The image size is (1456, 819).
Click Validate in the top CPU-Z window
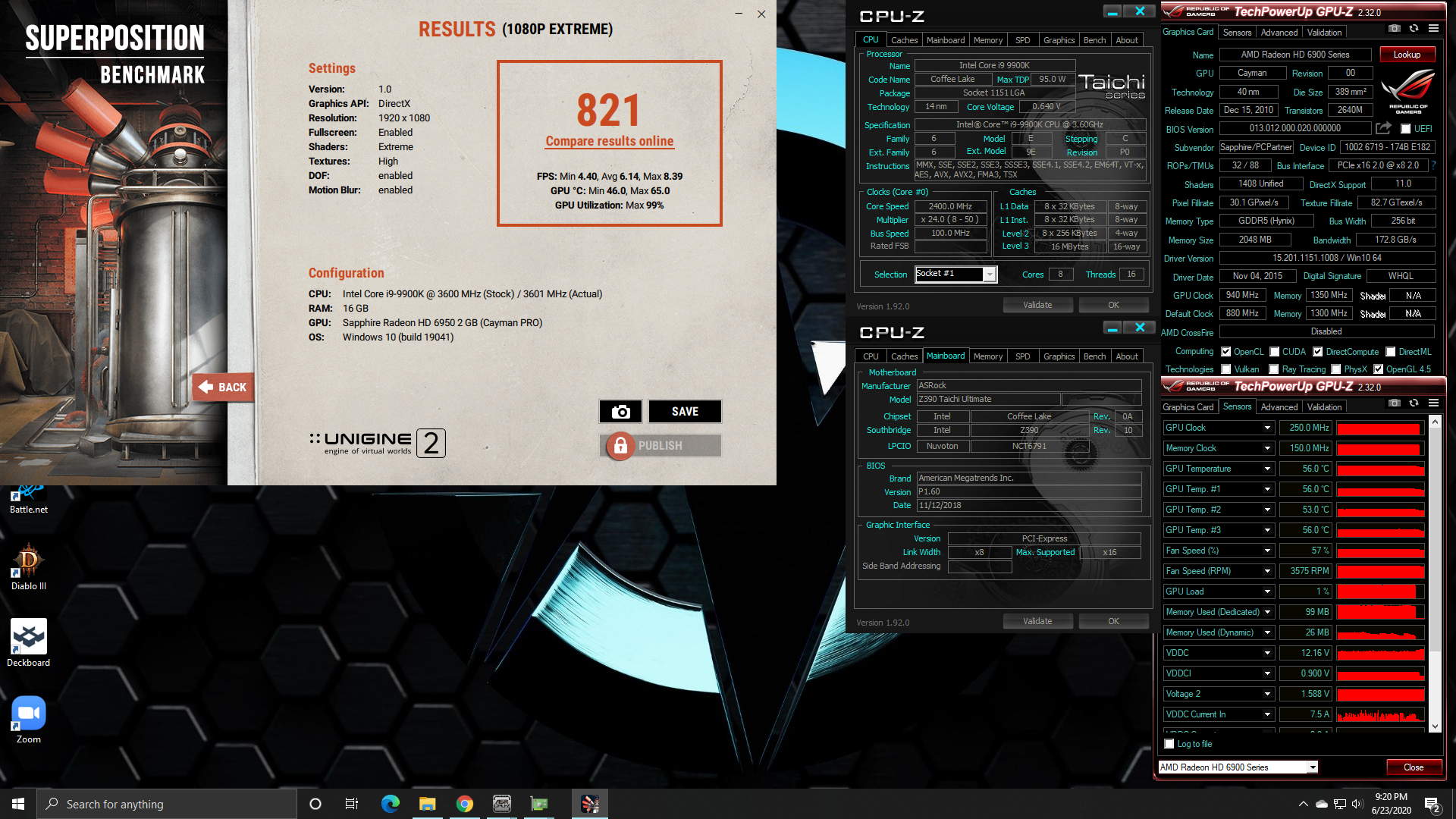[x=1037, y=305]
